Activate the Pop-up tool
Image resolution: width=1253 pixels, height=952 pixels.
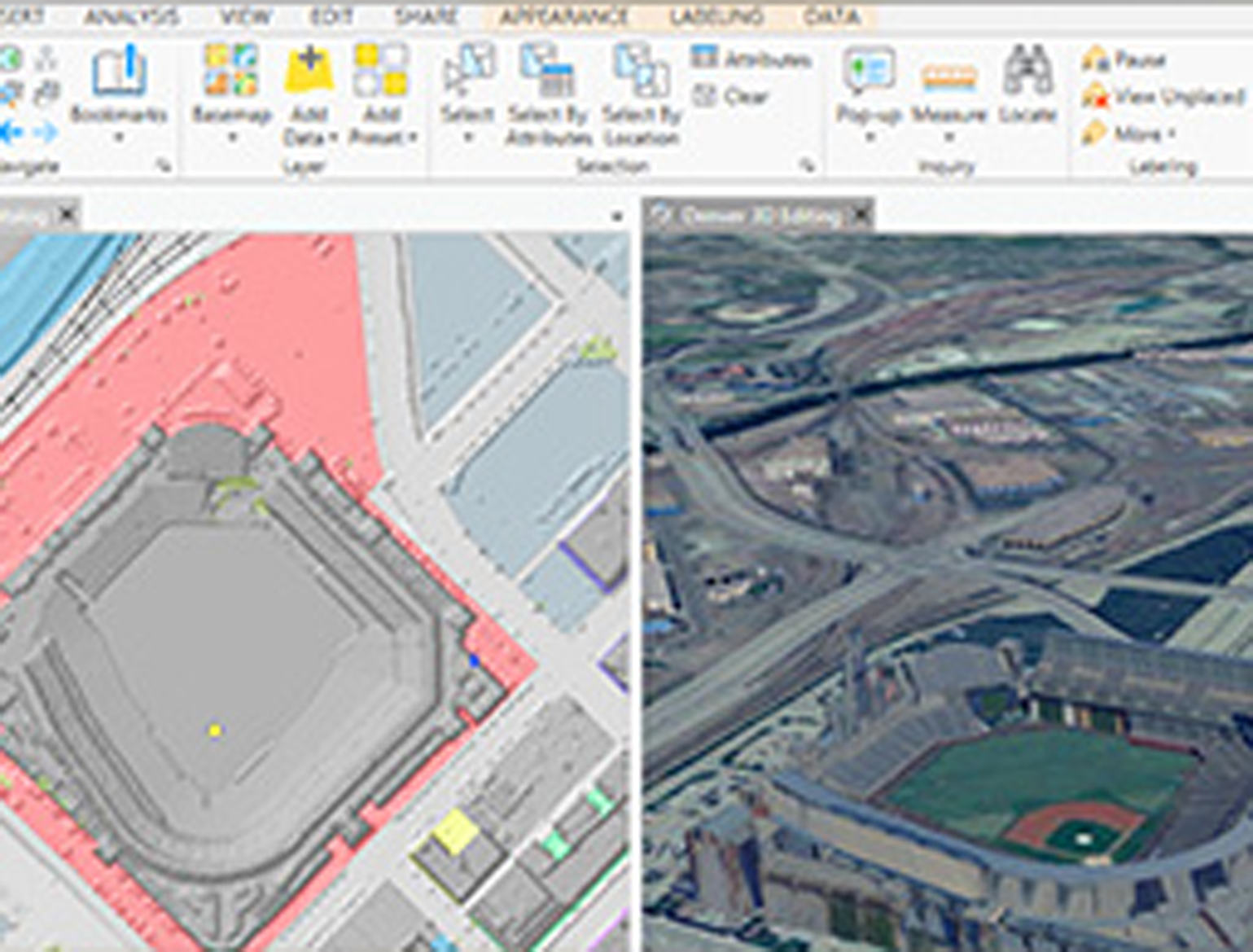[x=869, y=72]
